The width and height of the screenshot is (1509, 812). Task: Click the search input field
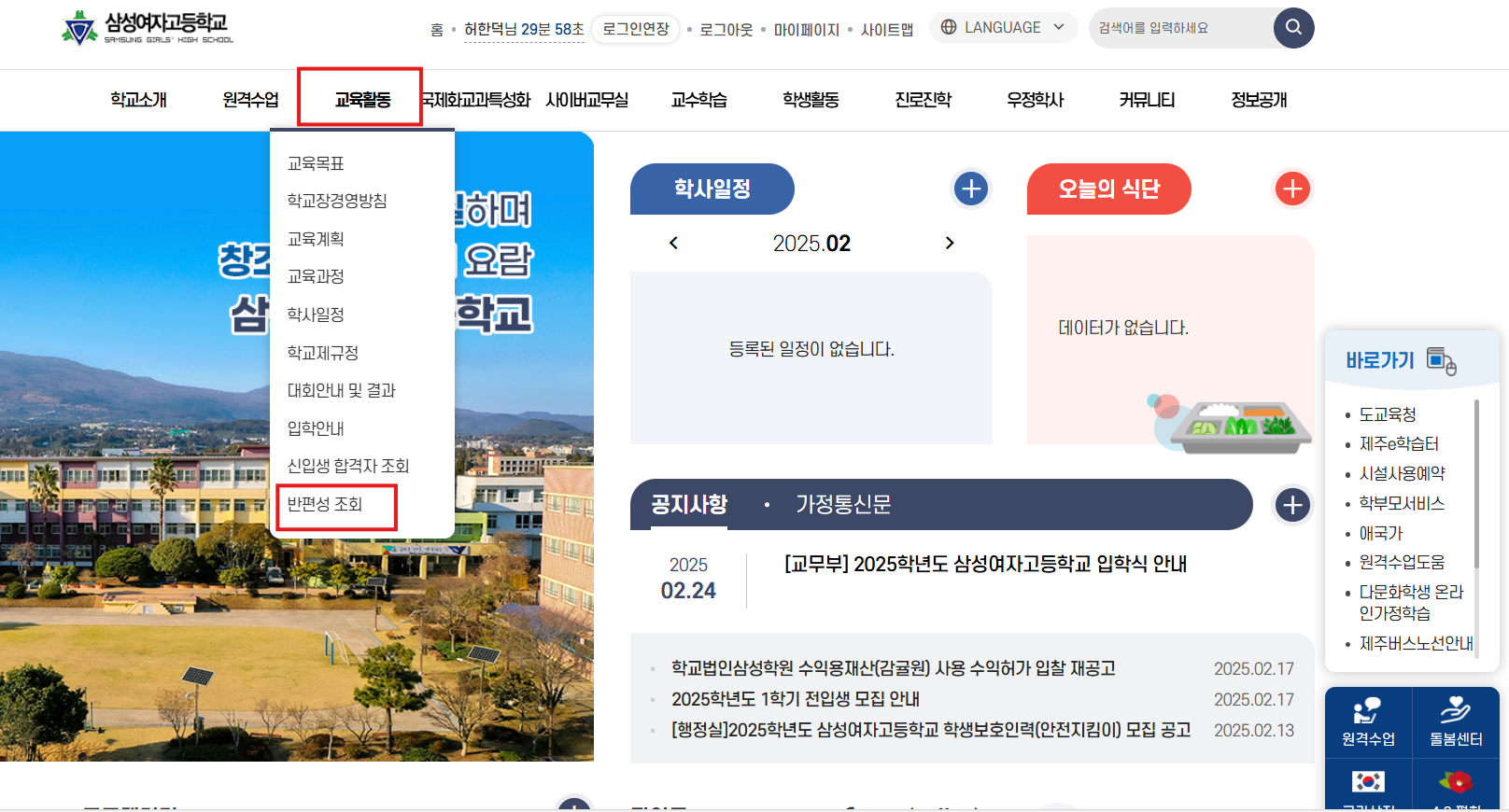(x=1180, y=28)
